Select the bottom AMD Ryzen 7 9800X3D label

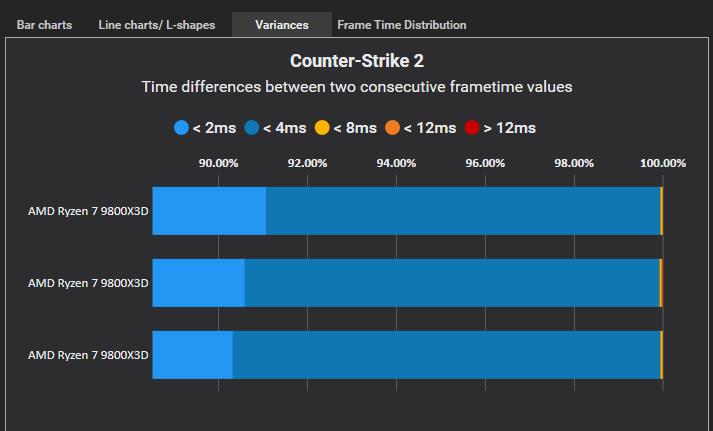pos(88,355)
